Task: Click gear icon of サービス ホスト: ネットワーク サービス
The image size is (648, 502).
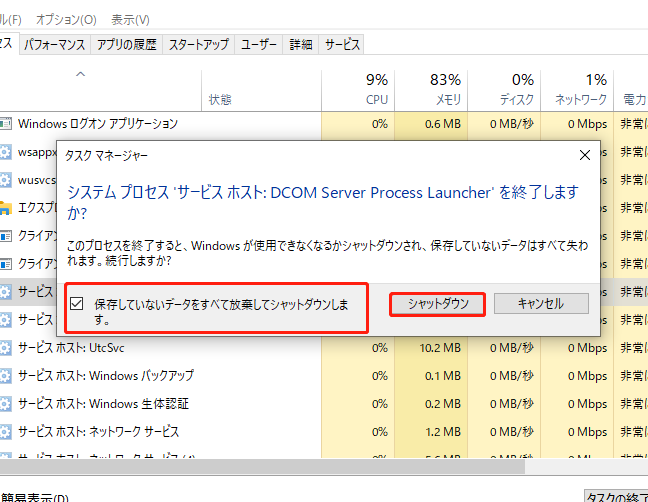Action: point(5,432)
